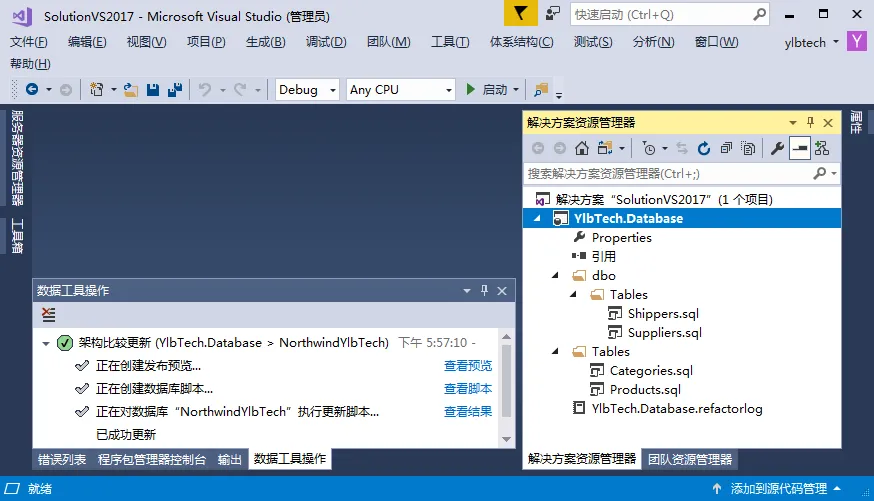Close the Solution Explorer panel
874x501 pixels.
tap(828, 123)
